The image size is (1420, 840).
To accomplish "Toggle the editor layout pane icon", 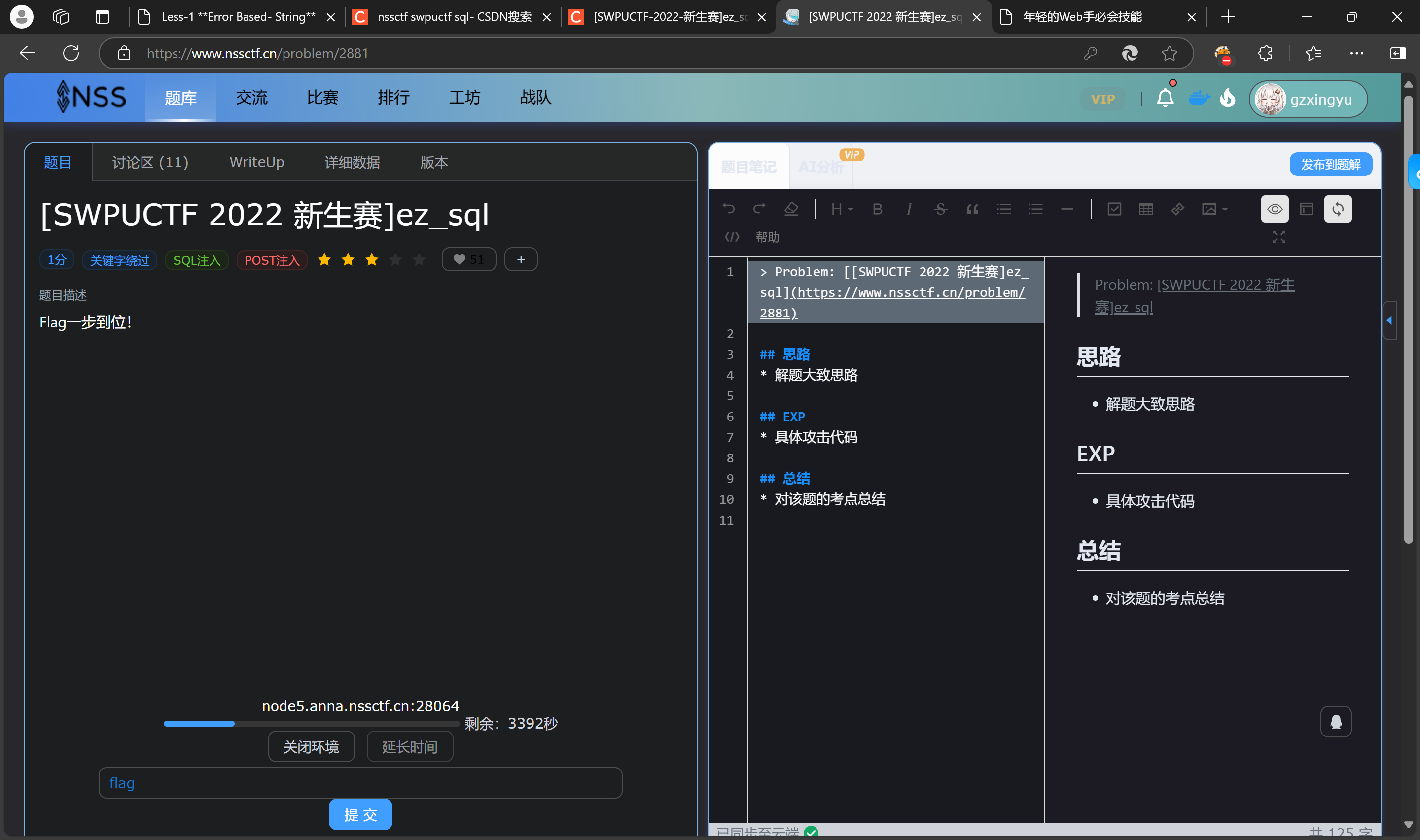I will pyautogui.click(x=1306, y=209).
